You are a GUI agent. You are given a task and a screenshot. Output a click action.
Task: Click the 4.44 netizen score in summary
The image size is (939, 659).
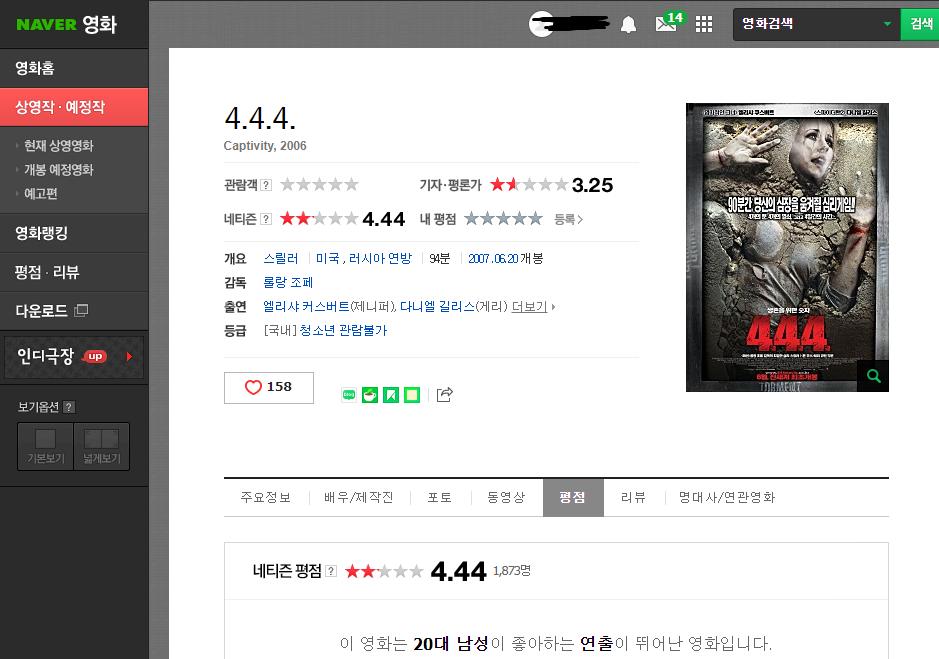[383, 219]
